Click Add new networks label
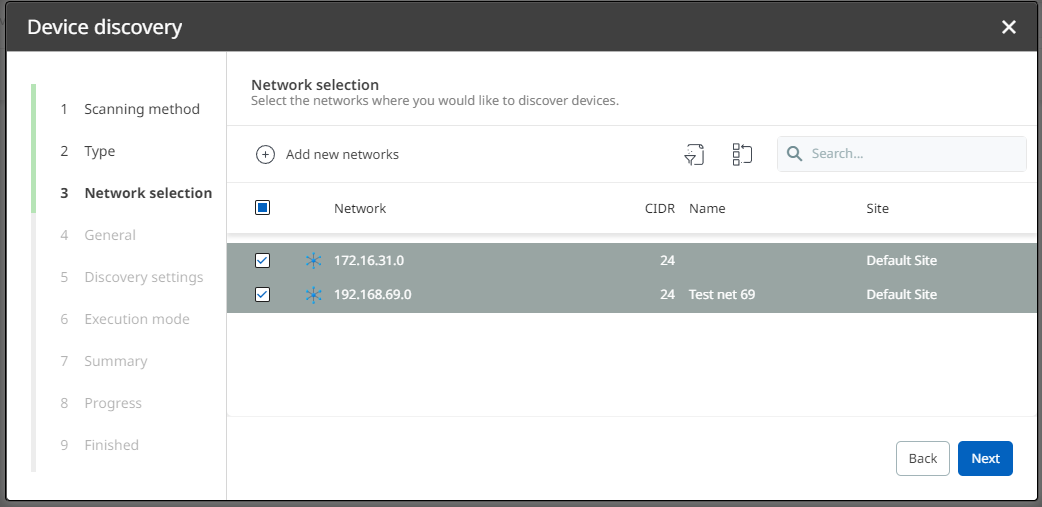The image size is (1042, 507). (x=342, y=154)
